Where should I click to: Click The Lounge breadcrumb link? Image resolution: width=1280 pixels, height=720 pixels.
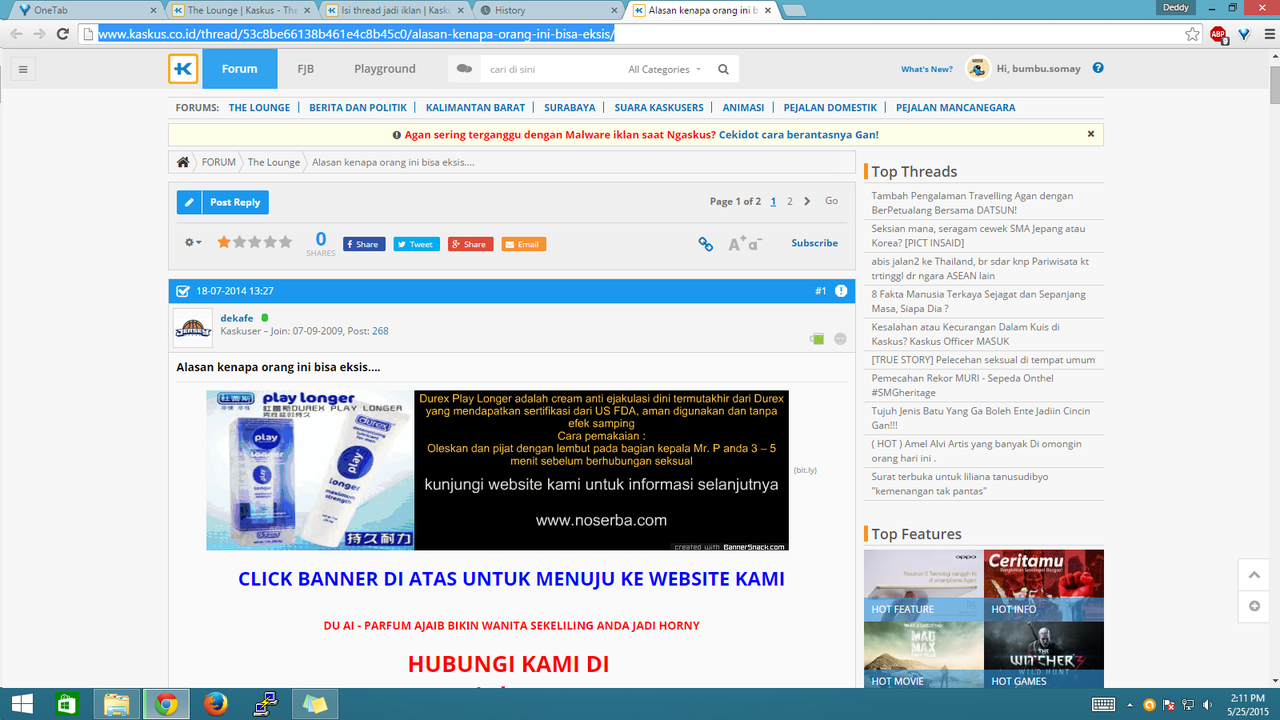point(274,162)
